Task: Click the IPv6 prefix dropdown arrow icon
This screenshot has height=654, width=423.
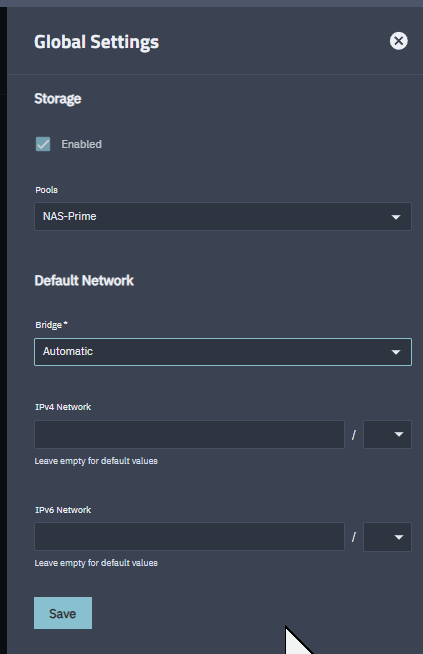Action: [398, 537]
